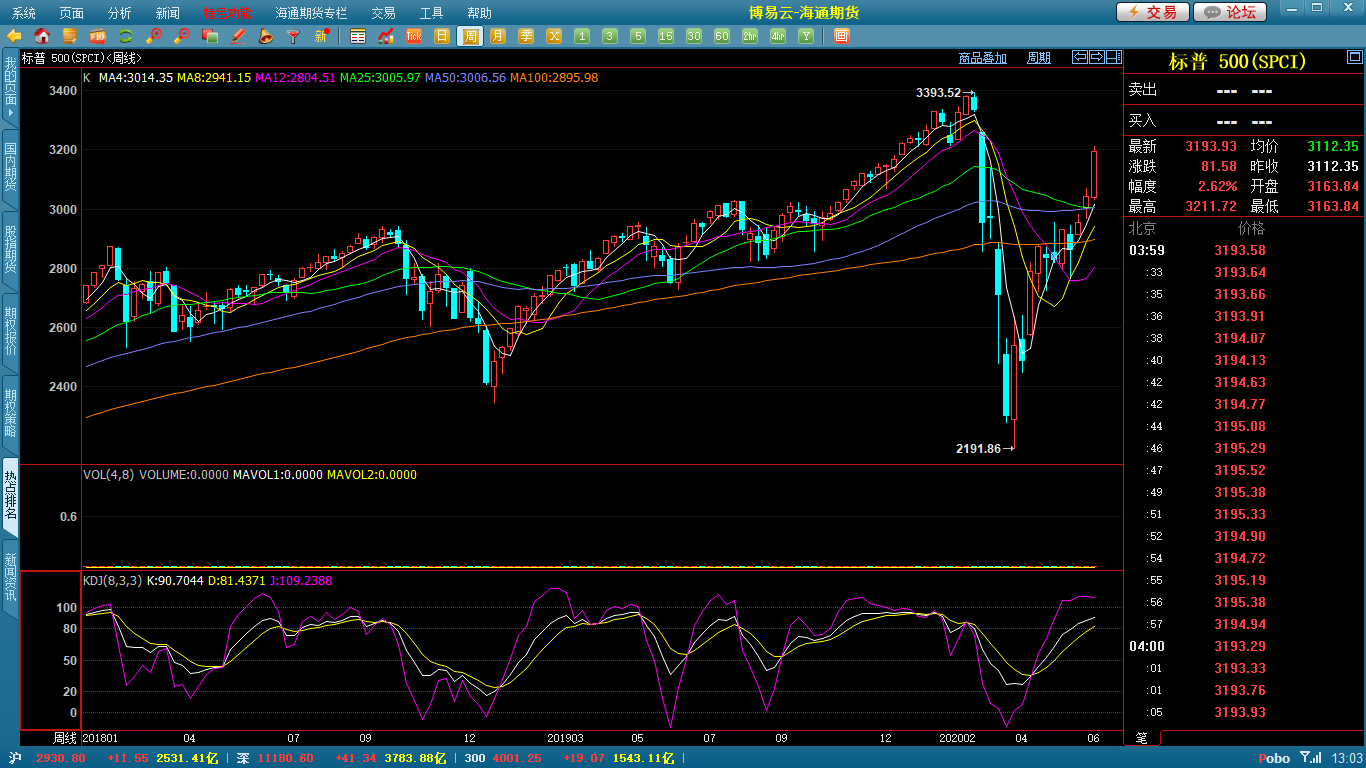This screenshot has height=768, width=1366.
Task: Click the KDJ(8,3,3) indicator label
Action: point(113,581)
